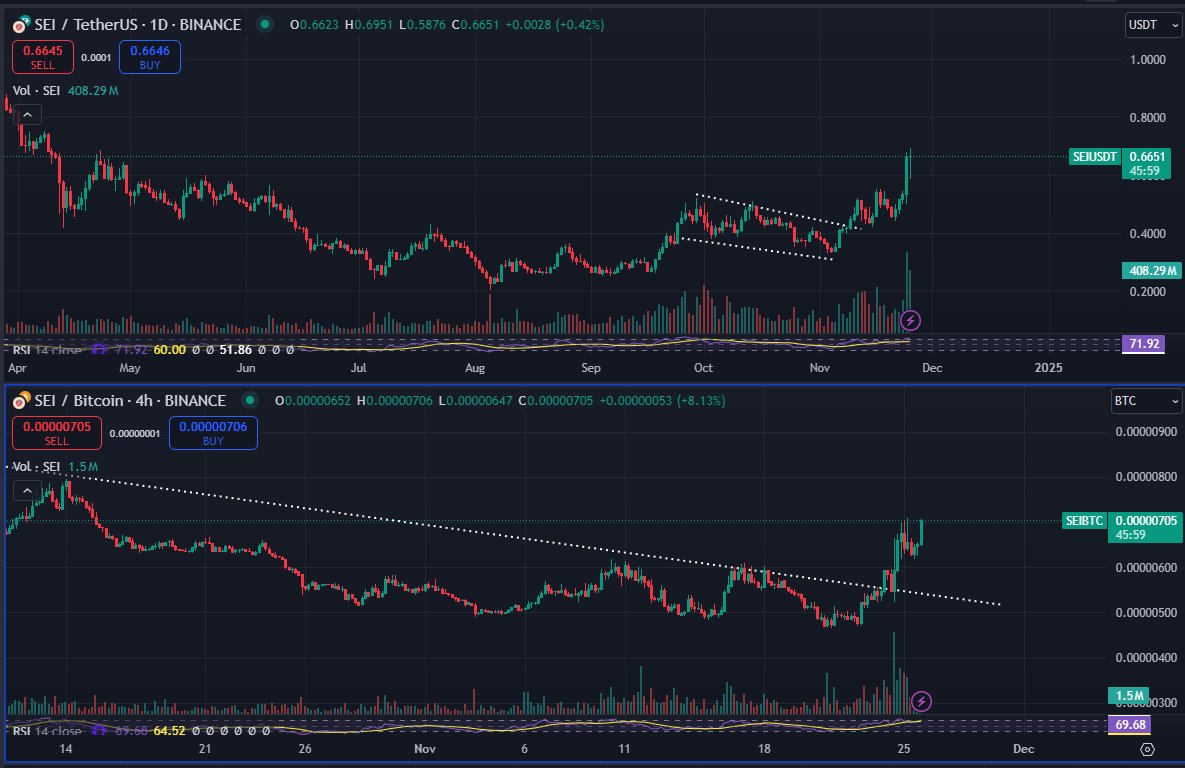Click green market status dot on SEI/TetherUS chart
Screen dimensions: 1185x768
point(265,24)
